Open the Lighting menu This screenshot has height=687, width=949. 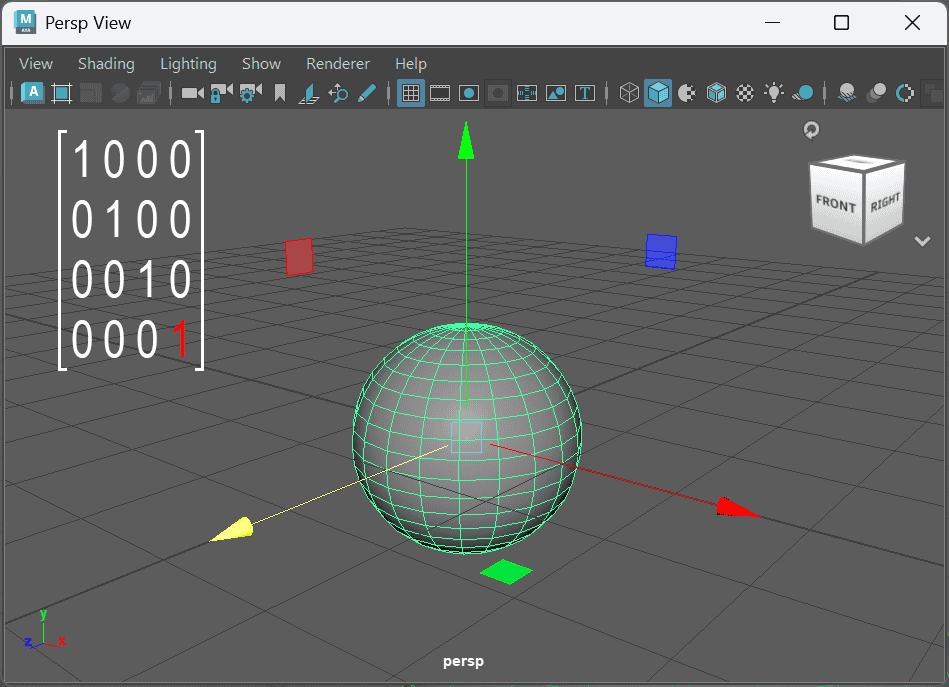tap(188, 63)
